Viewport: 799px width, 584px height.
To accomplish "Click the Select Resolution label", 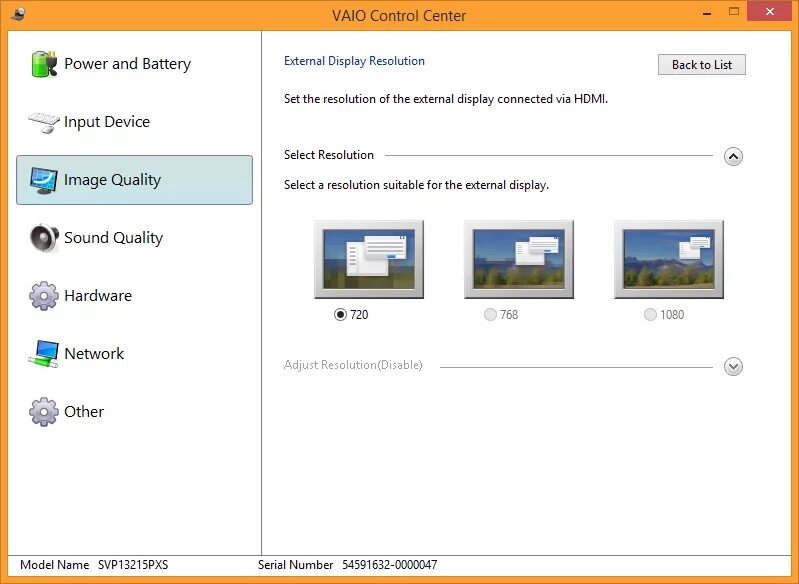I will (329, 155).
